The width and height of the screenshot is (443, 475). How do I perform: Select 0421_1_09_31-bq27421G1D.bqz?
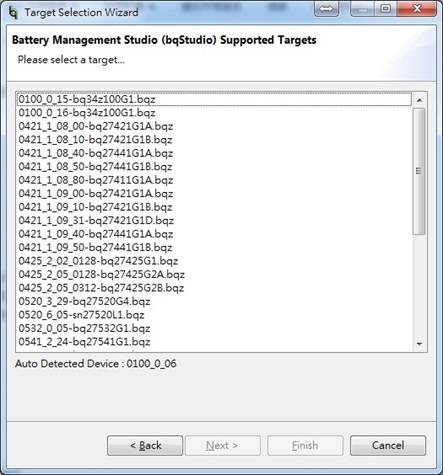pyautogui.click(x=214, y=221)
